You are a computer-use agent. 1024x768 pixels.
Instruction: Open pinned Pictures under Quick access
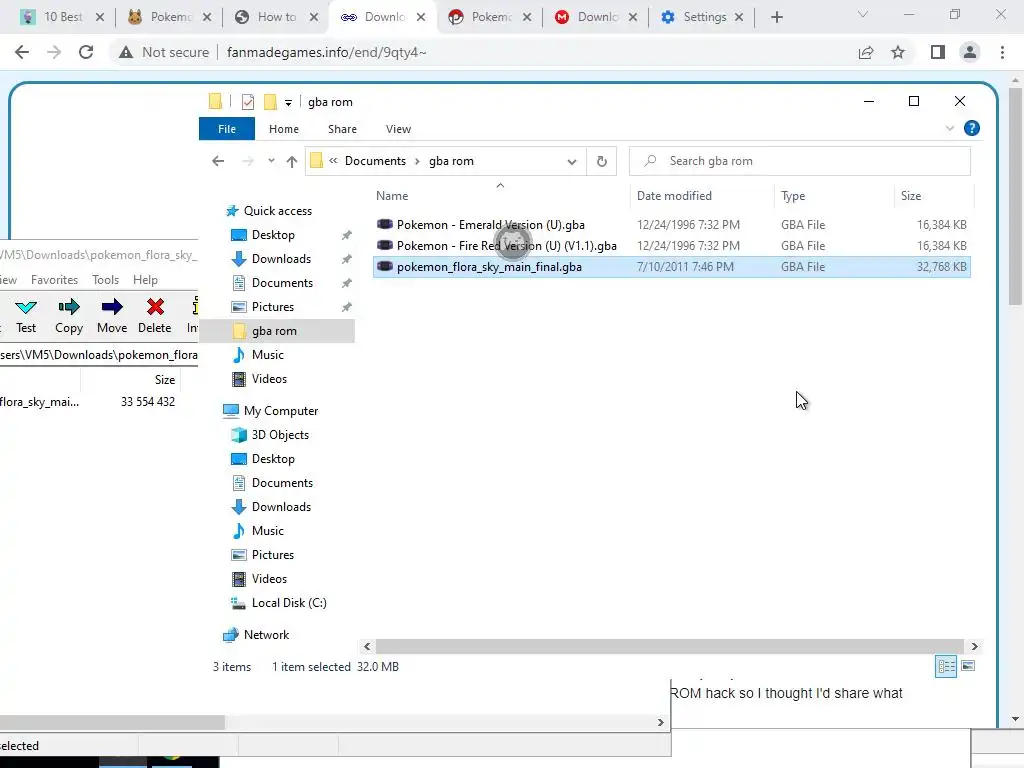tap(273, 307)
